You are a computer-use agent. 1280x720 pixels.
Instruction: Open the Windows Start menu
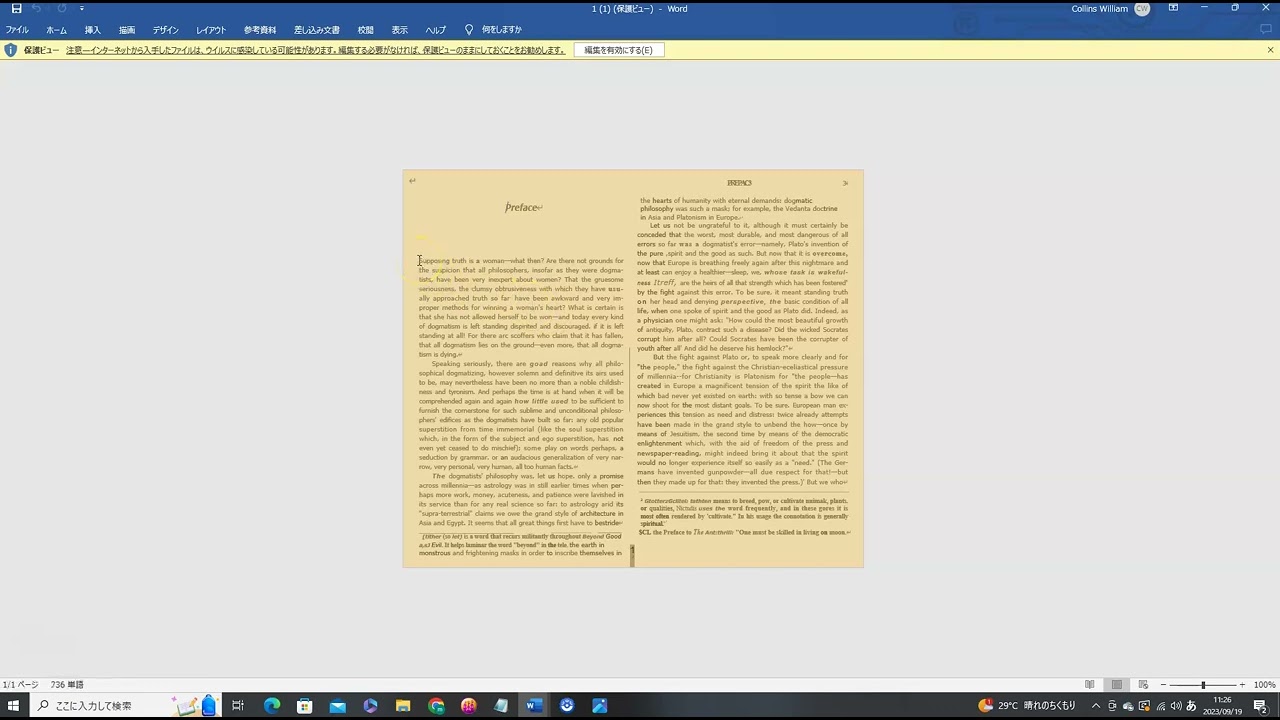[14, 706]
